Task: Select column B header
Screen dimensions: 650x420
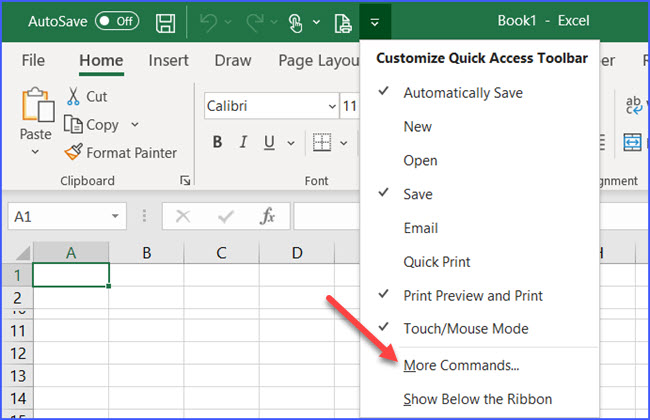Action: (x=147, y=252)
